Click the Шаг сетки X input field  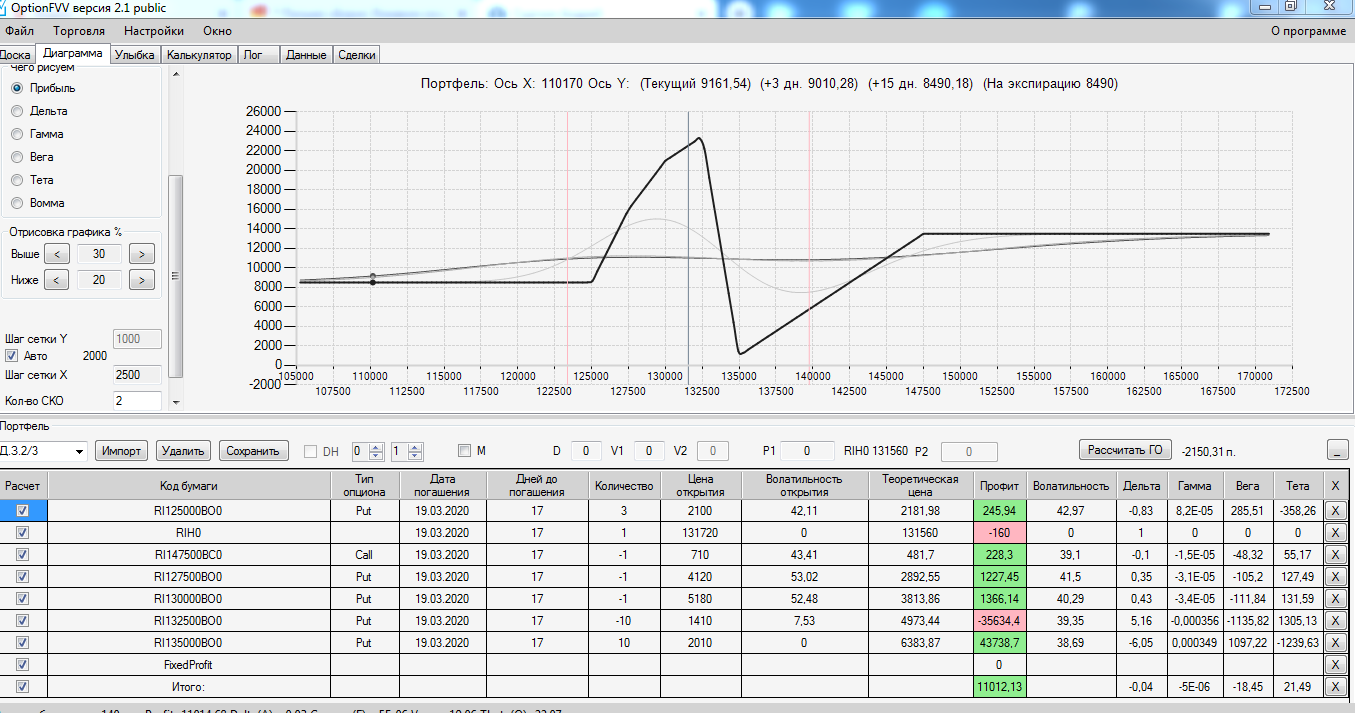(138, 375)
